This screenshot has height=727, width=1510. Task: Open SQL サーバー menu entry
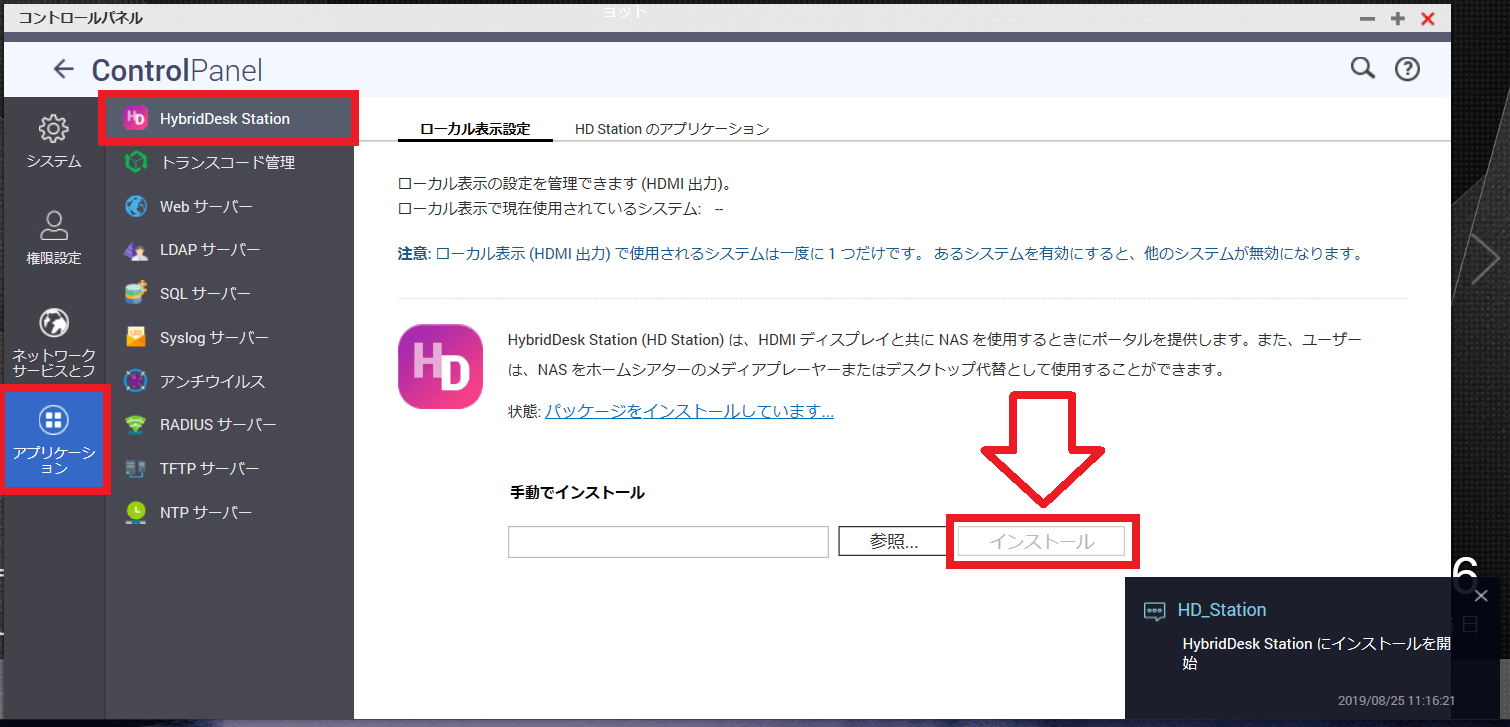229,294
